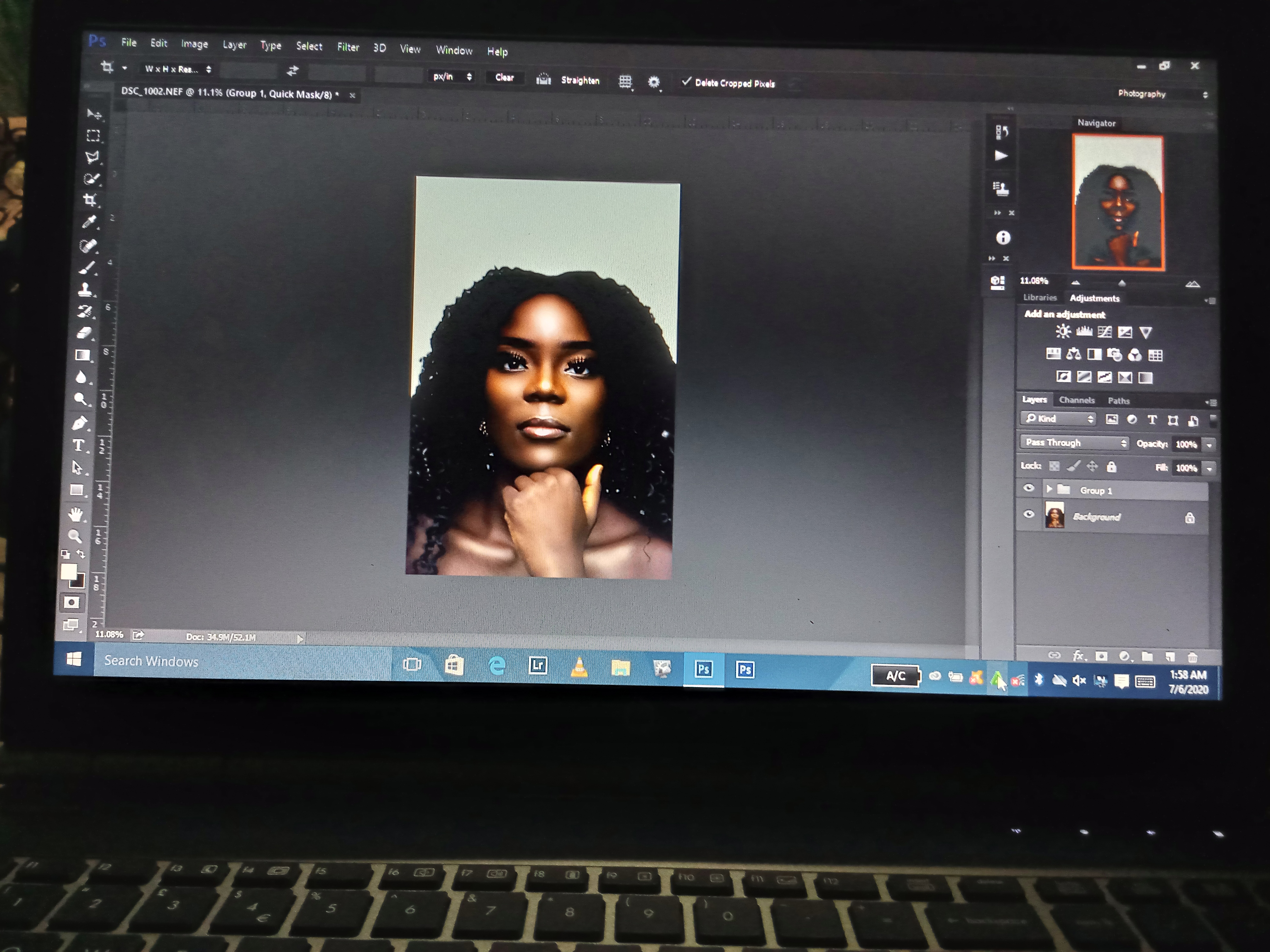Select the Gradient tool
The image size is (1270, 952).
(x=83, y=355)
